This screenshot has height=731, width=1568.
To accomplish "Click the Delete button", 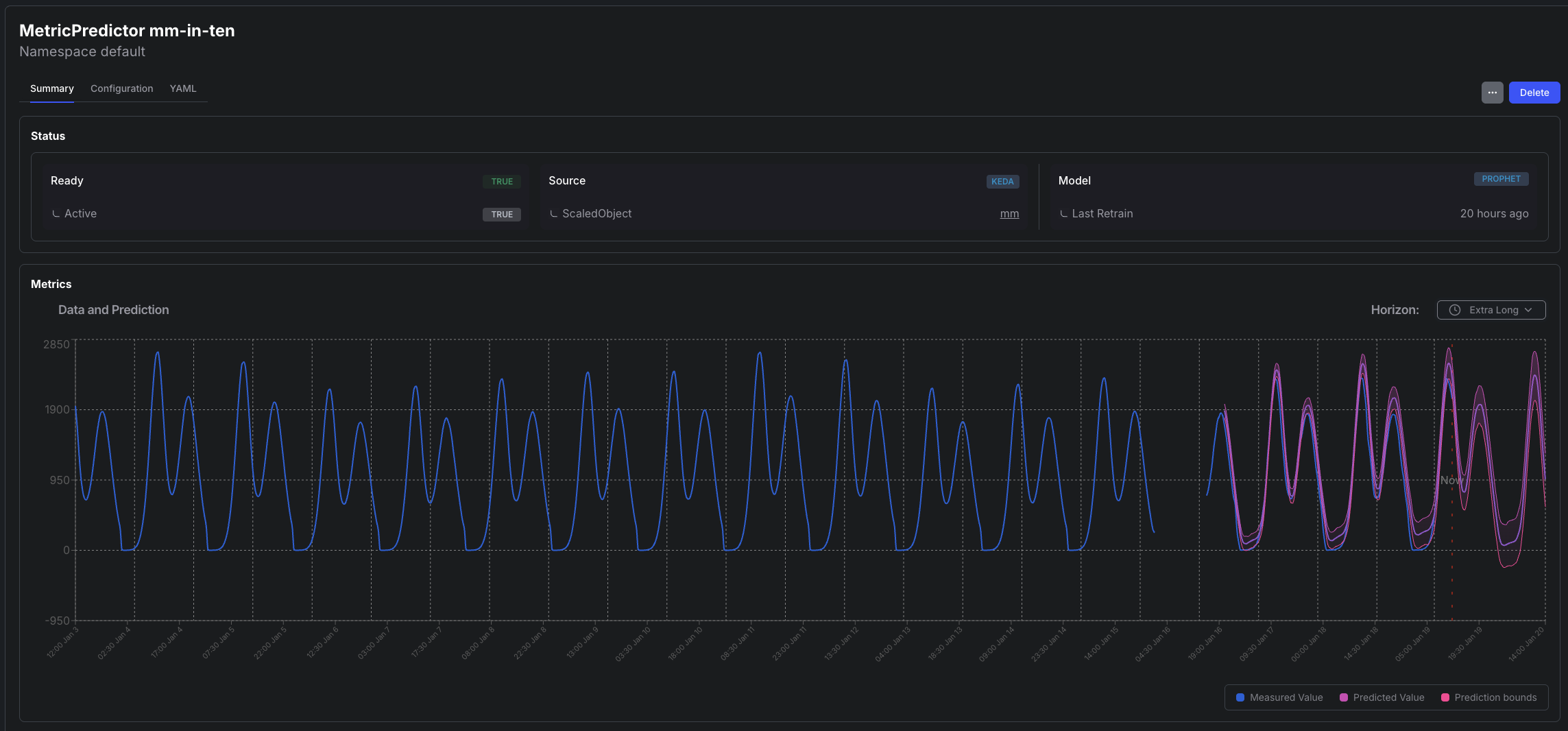I will click(x=1534, y=93).
